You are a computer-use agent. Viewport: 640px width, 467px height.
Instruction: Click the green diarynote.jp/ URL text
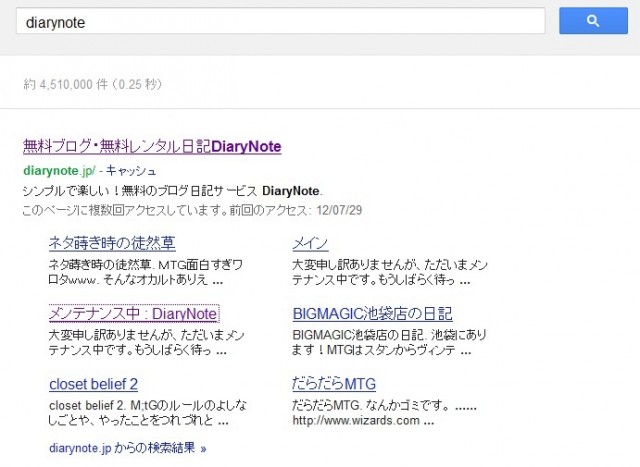pos(59,171)
